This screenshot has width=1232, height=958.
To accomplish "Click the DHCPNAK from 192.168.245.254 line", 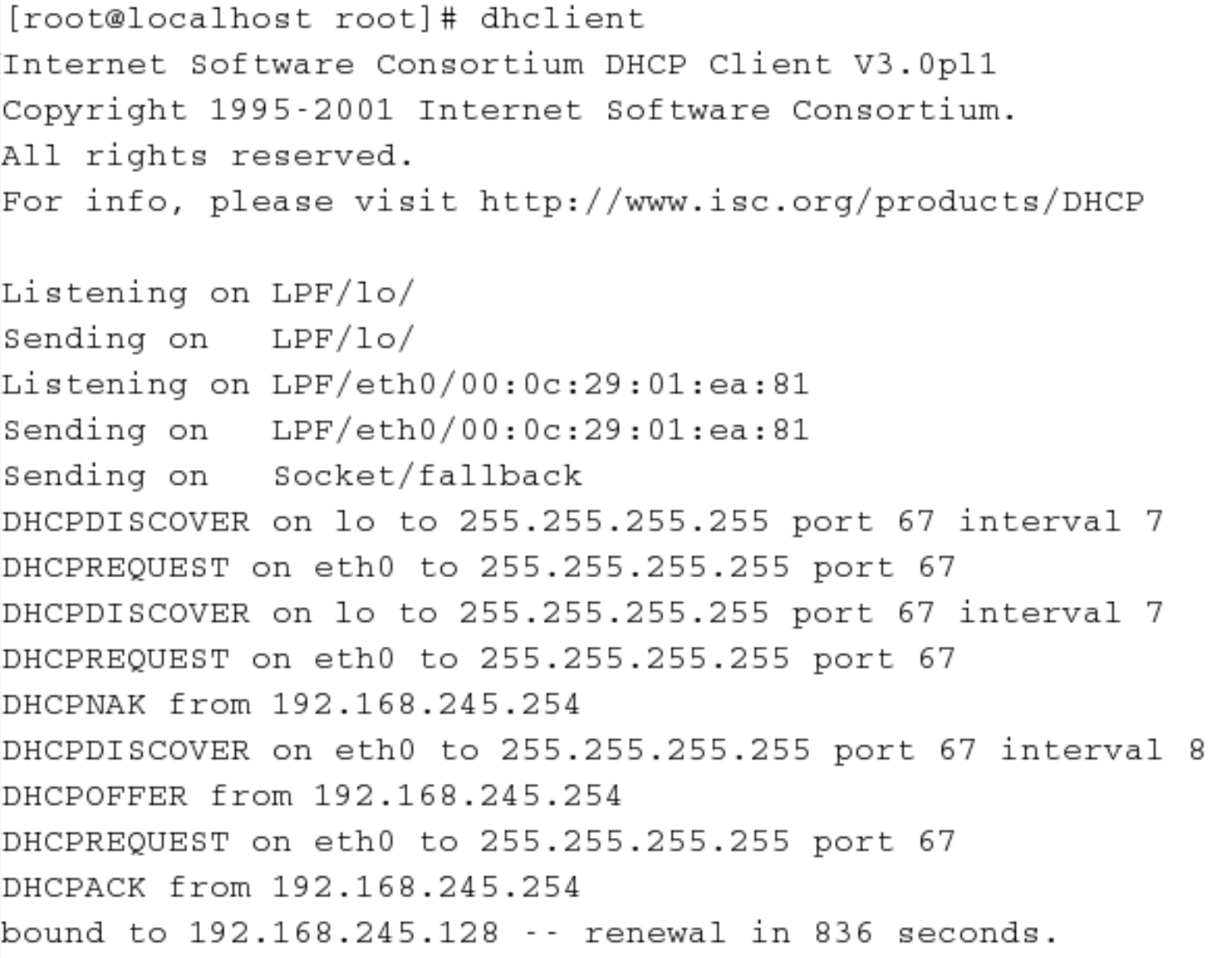I will [x=291, y=705].
